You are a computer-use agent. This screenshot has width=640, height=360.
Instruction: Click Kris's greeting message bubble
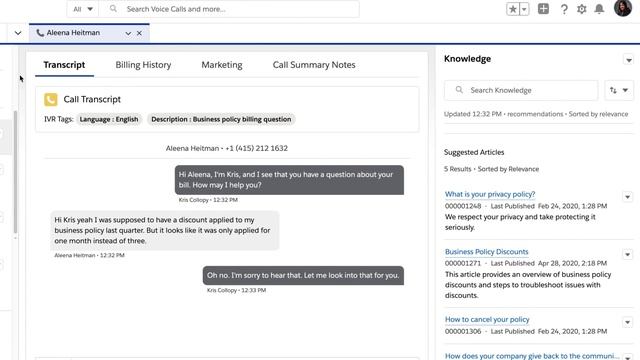[289, 180]
